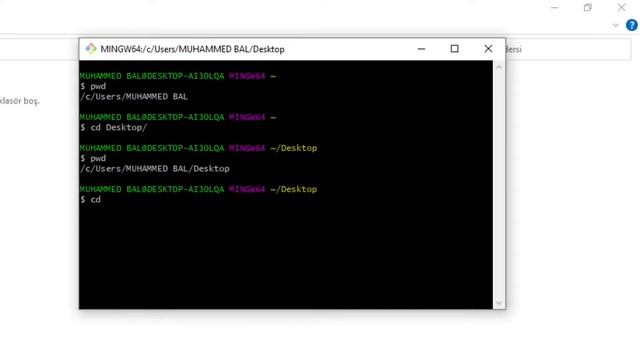Close the background Explorer window
Screen dimensions: 640x360
click(x=621, y=7)
